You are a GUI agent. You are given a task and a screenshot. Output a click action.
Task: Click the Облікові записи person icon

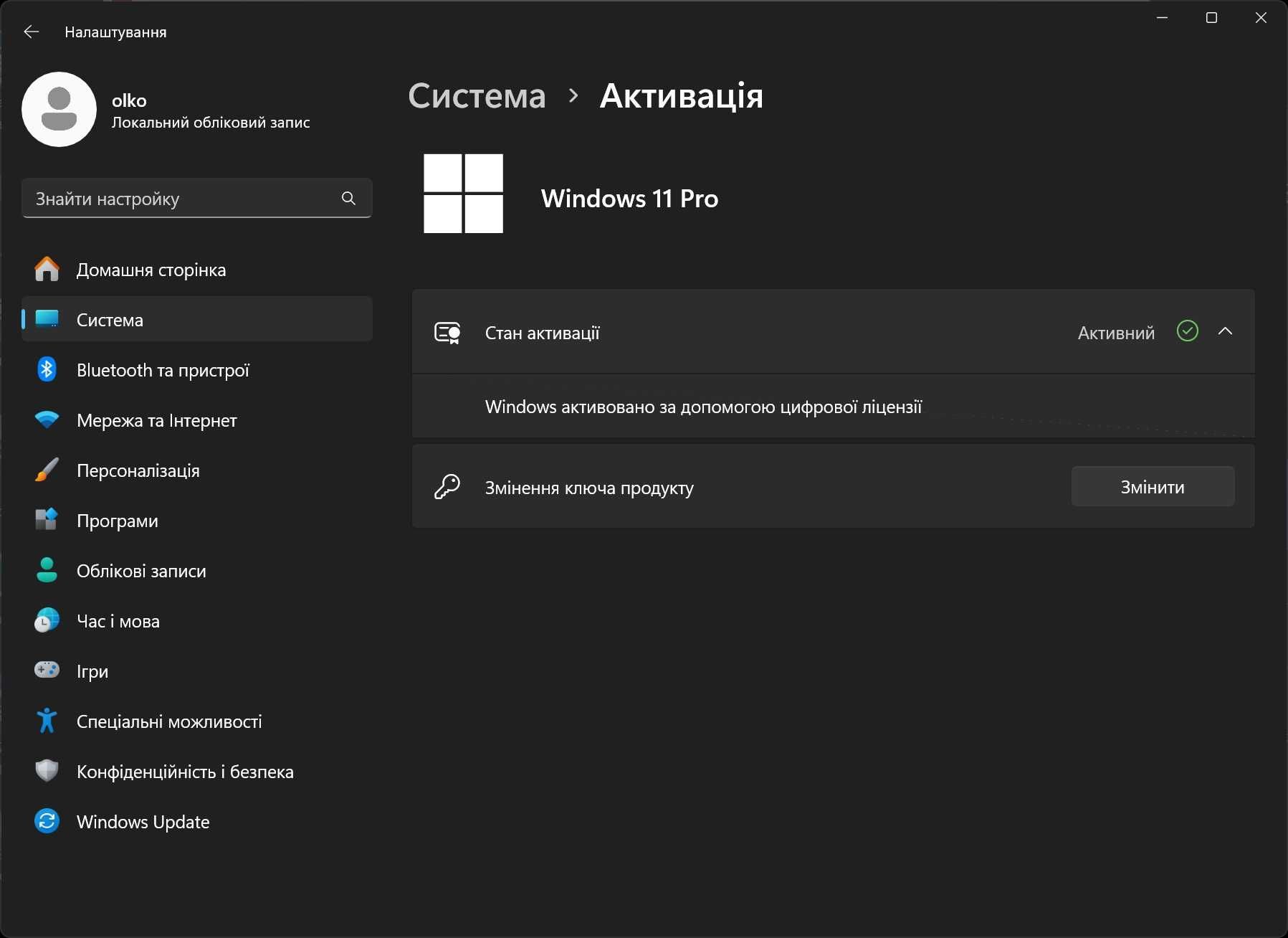click(x=47, y=570)
